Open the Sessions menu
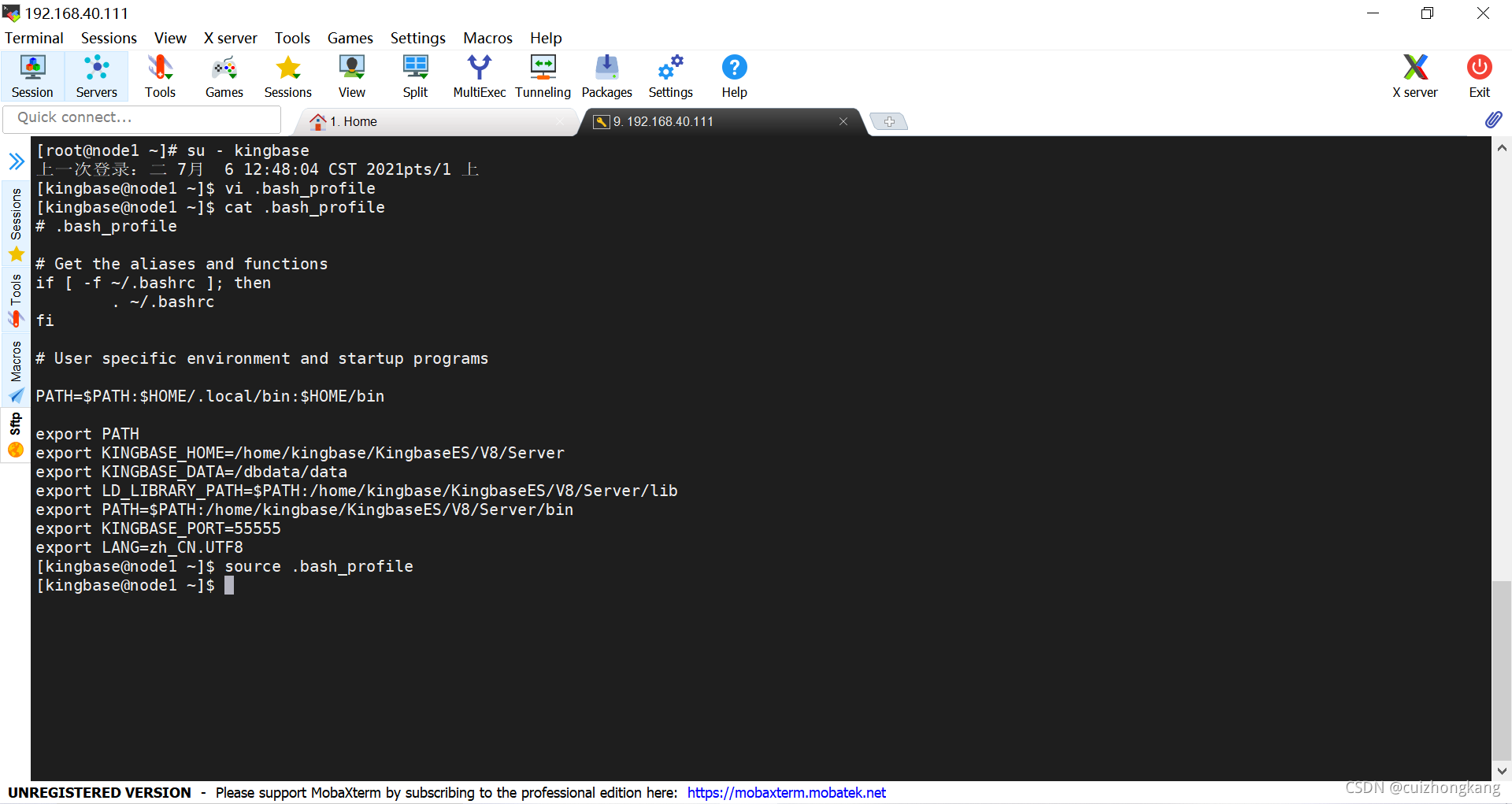 point(109,38)
